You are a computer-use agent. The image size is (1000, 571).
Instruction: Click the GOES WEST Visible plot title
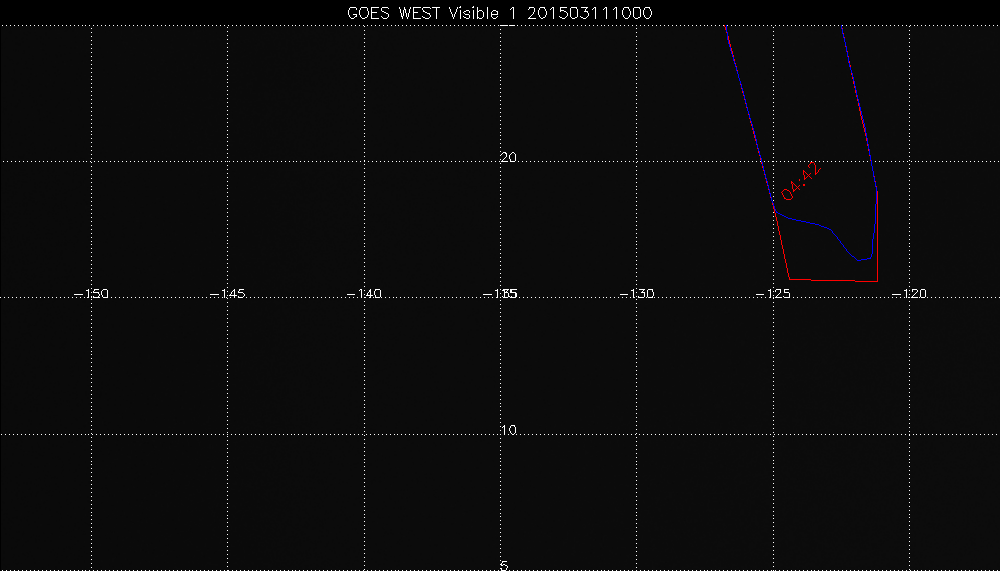point(499,11)
